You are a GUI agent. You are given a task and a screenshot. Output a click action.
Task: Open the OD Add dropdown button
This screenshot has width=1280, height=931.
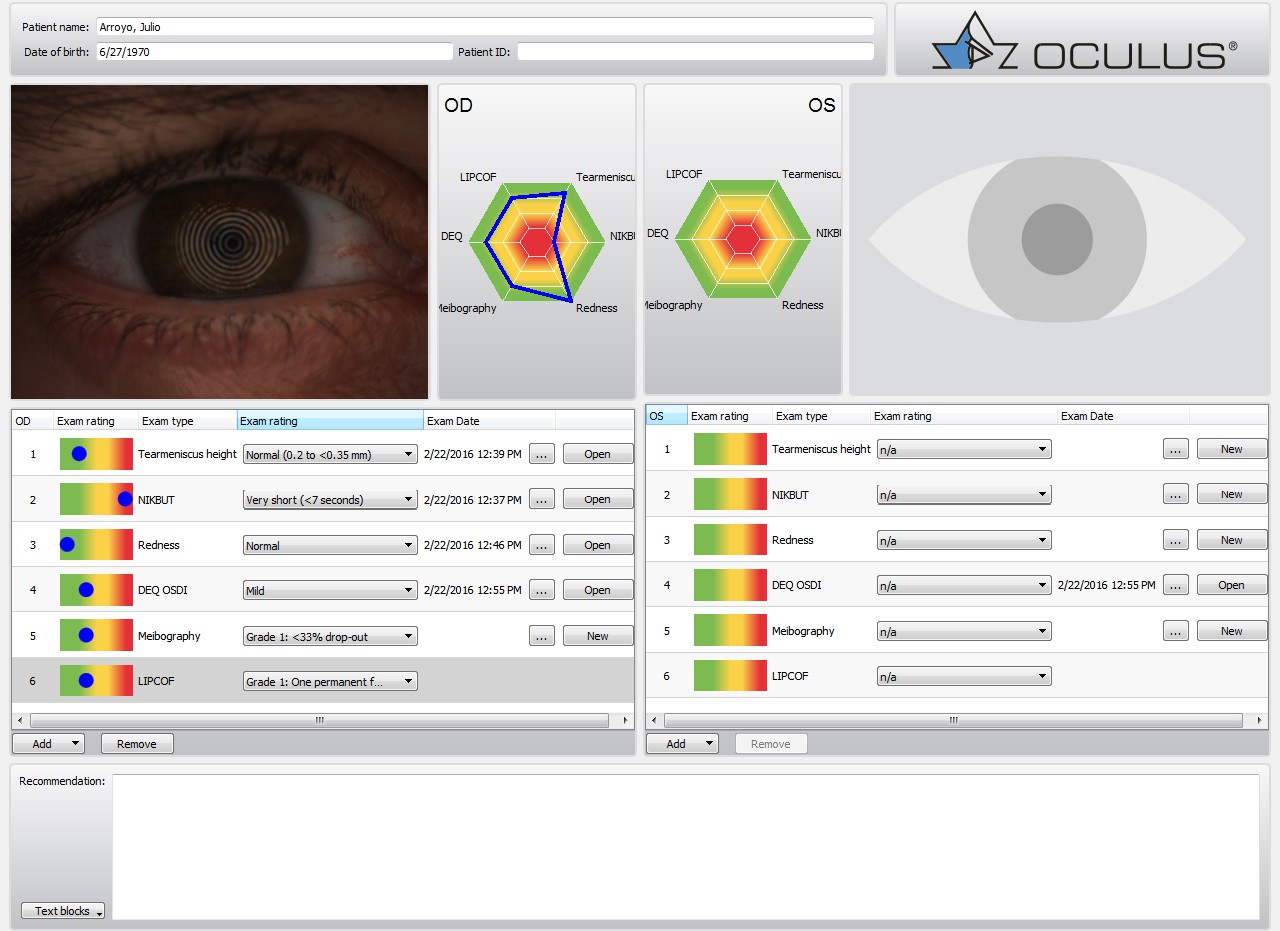pos(48,744)
